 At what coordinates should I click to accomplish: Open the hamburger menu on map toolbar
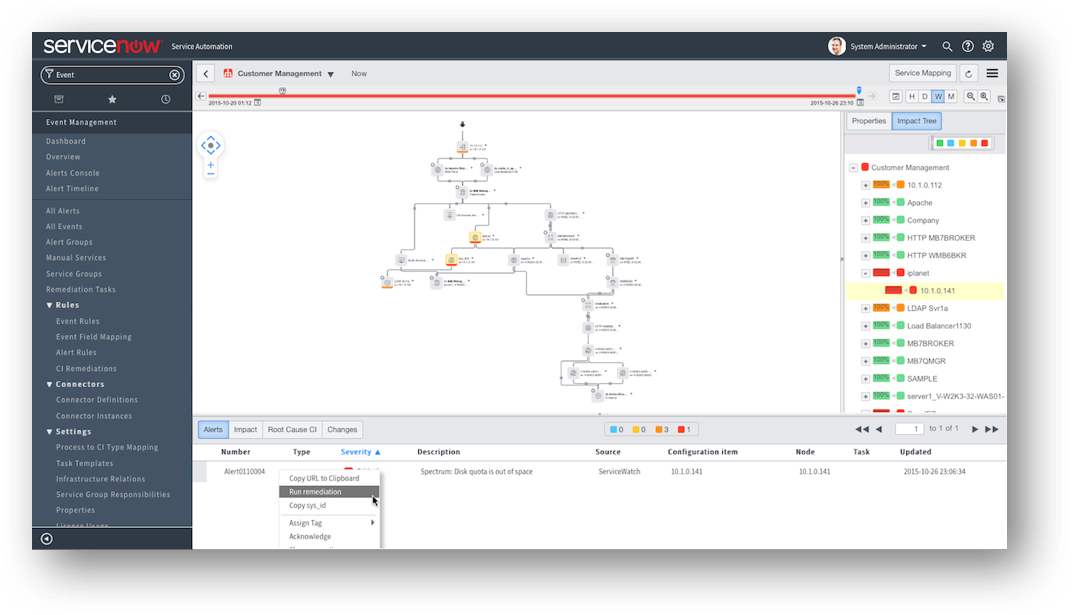click(992, 73)
